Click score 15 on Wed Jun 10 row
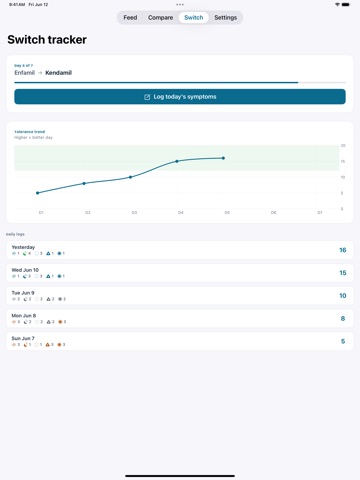Screen dimensions: 360x480 click(x=343, y=273)
